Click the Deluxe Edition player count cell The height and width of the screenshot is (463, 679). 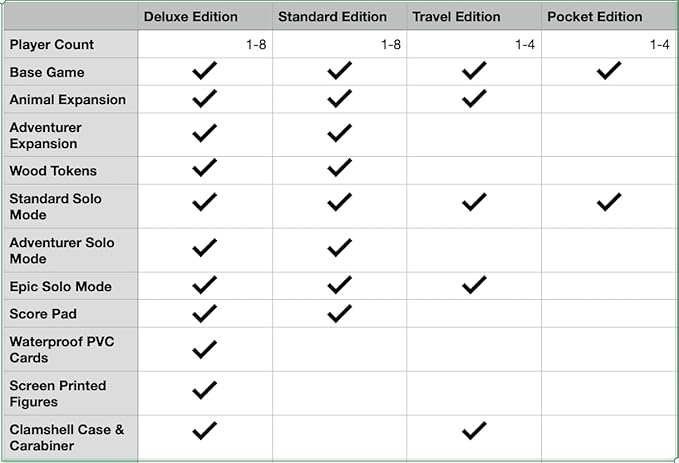tap(205, 44)
